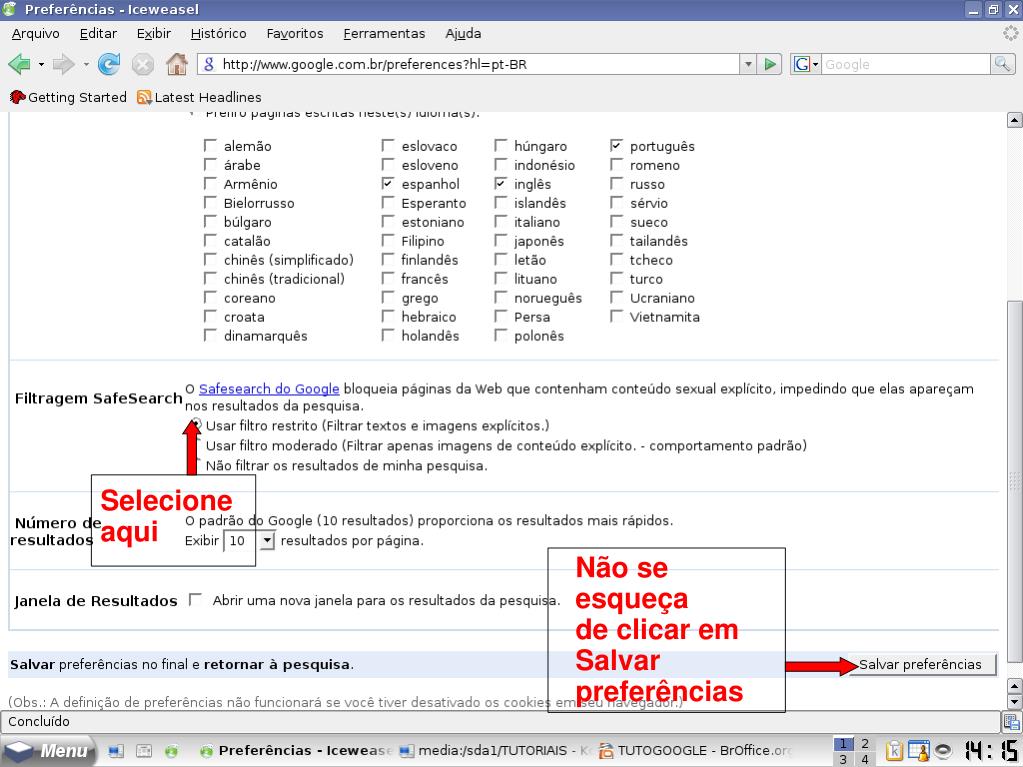This screenshot has height=767, width=1023.
Task: Click the status bar icon at bottom right
Action: pos(1012,722)
